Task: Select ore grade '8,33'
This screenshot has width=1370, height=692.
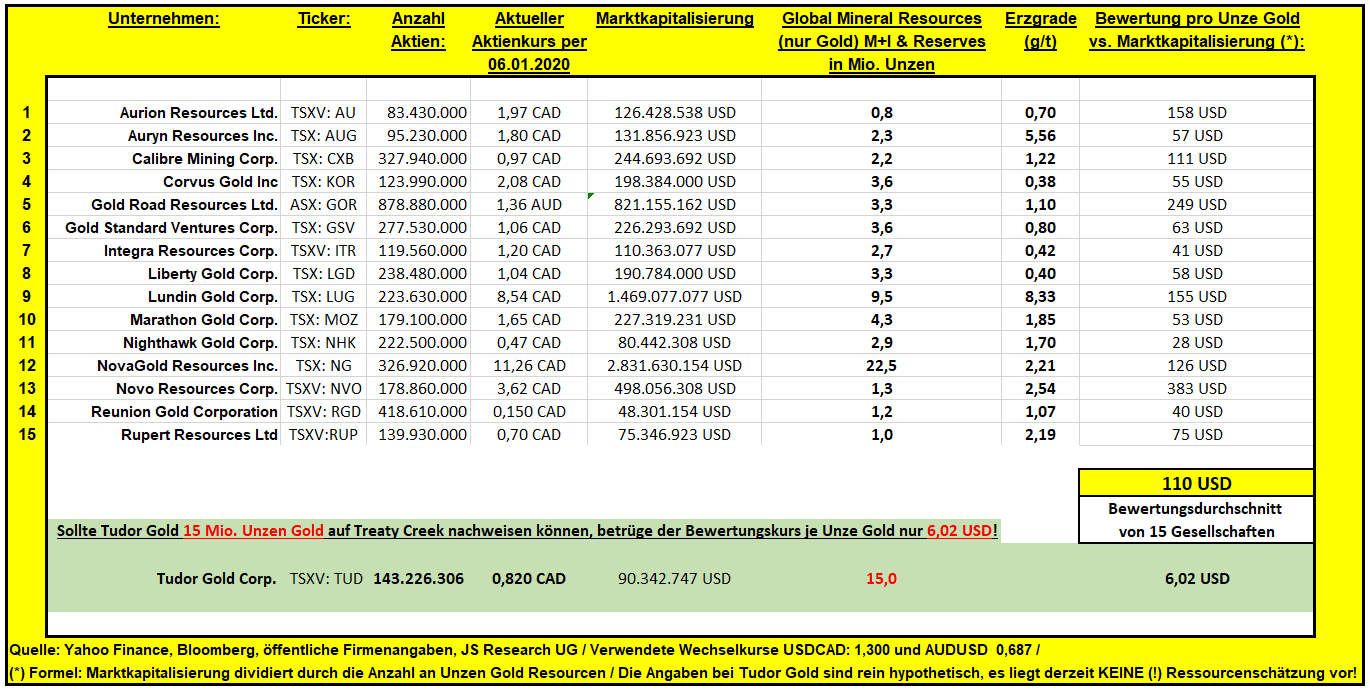Action: point(1040,297)
